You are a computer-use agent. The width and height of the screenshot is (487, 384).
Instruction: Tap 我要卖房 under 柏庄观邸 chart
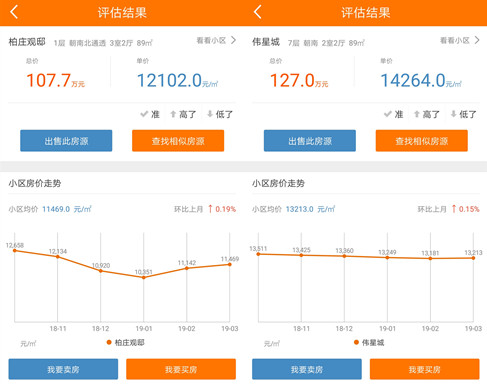click(x=63, y=369)
